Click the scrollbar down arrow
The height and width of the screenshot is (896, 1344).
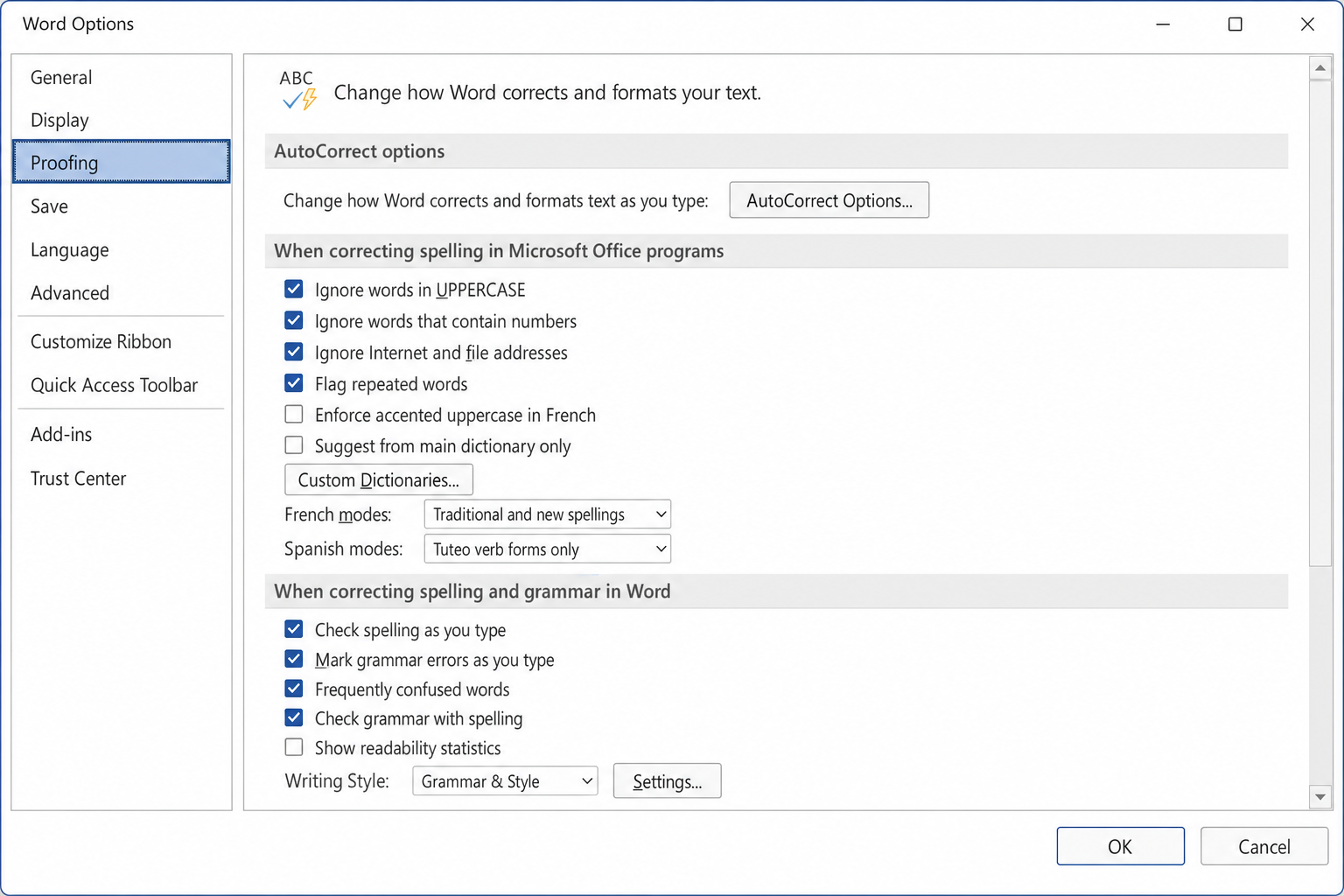coord(1320,796)
